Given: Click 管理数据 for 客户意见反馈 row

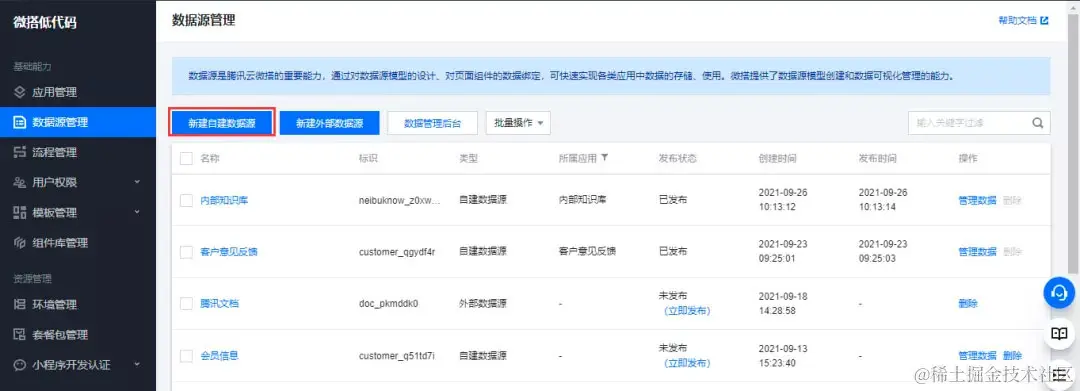Looking at the screenshot, I should (977, 252).
